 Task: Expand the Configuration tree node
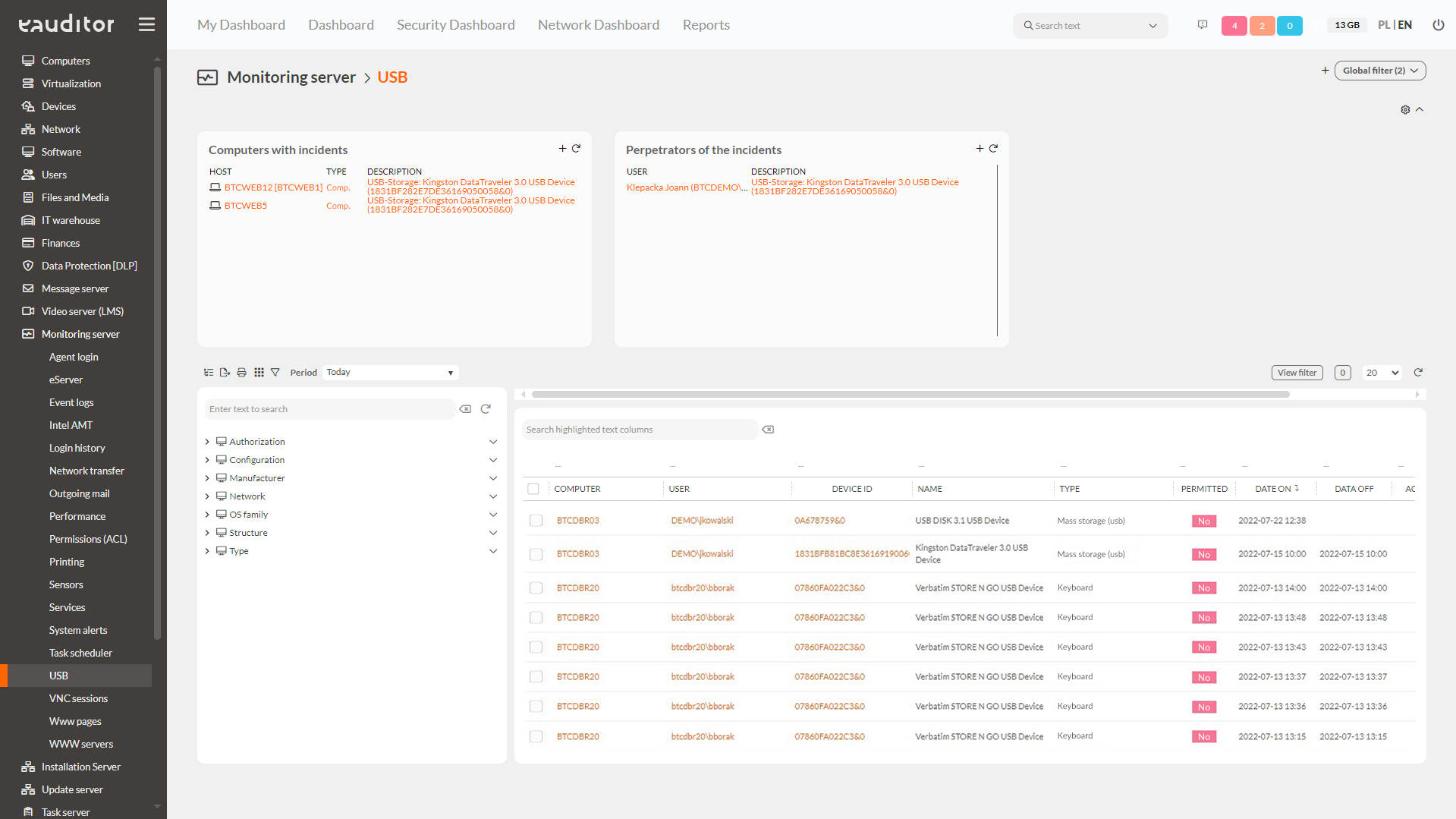(207, 460)
